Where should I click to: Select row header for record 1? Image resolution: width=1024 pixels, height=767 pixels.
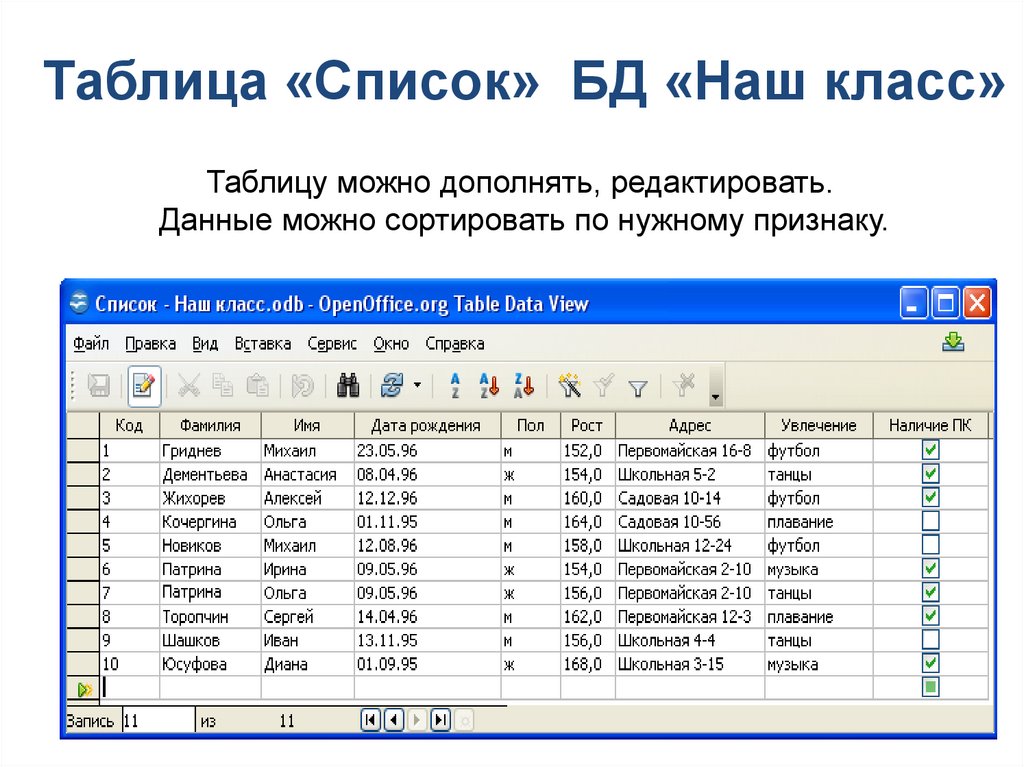point(83,450)
